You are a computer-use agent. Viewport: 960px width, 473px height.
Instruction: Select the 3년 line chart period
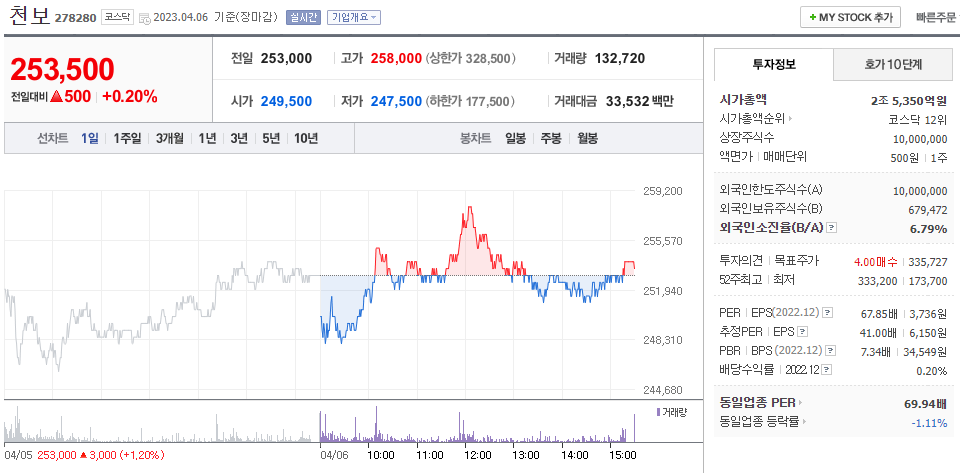(x=239, y=138)
